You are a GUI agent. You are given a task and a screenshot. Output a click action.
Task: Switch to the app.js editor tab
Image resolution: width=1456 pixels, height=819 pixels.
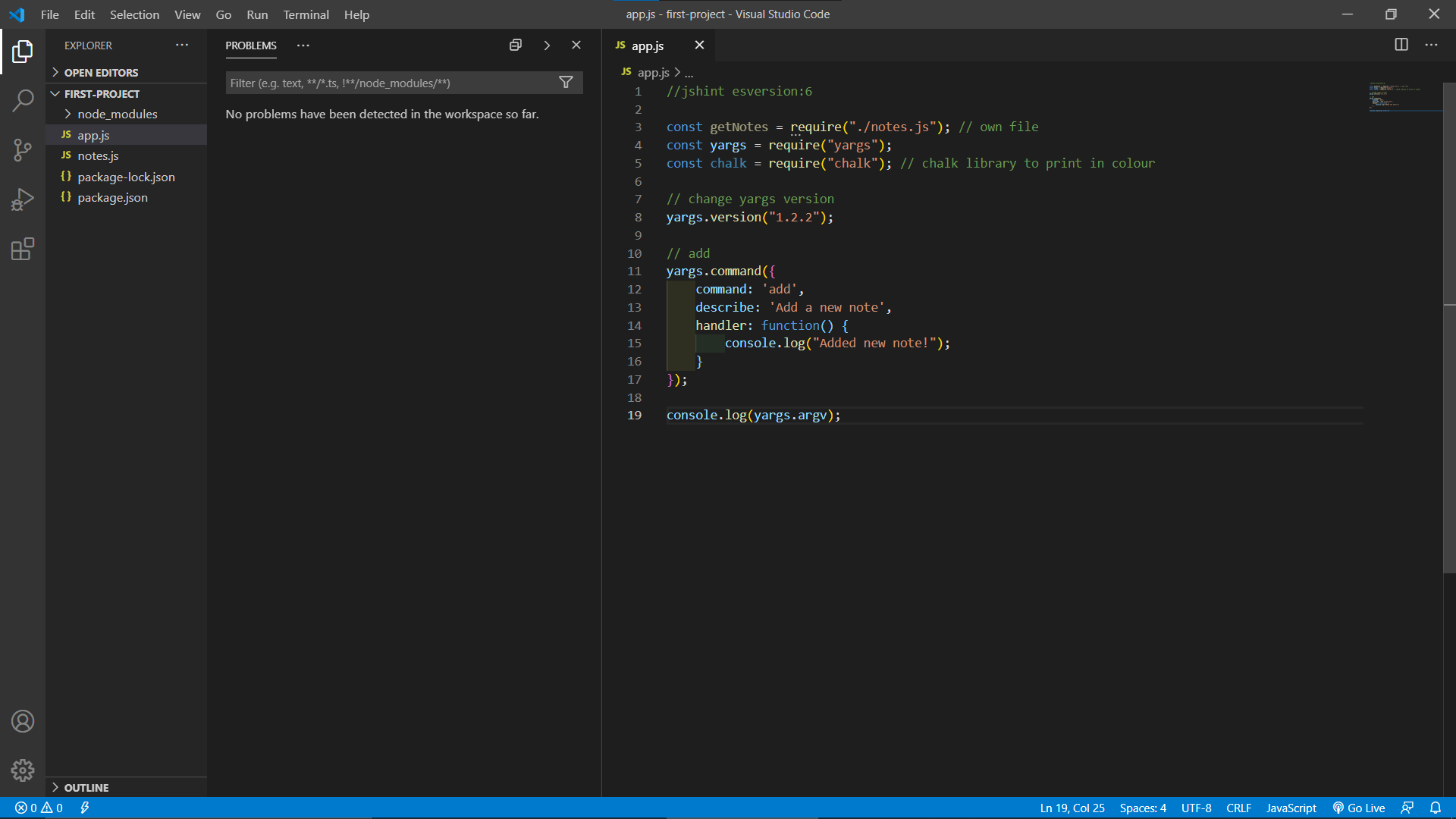click(647, 45)
